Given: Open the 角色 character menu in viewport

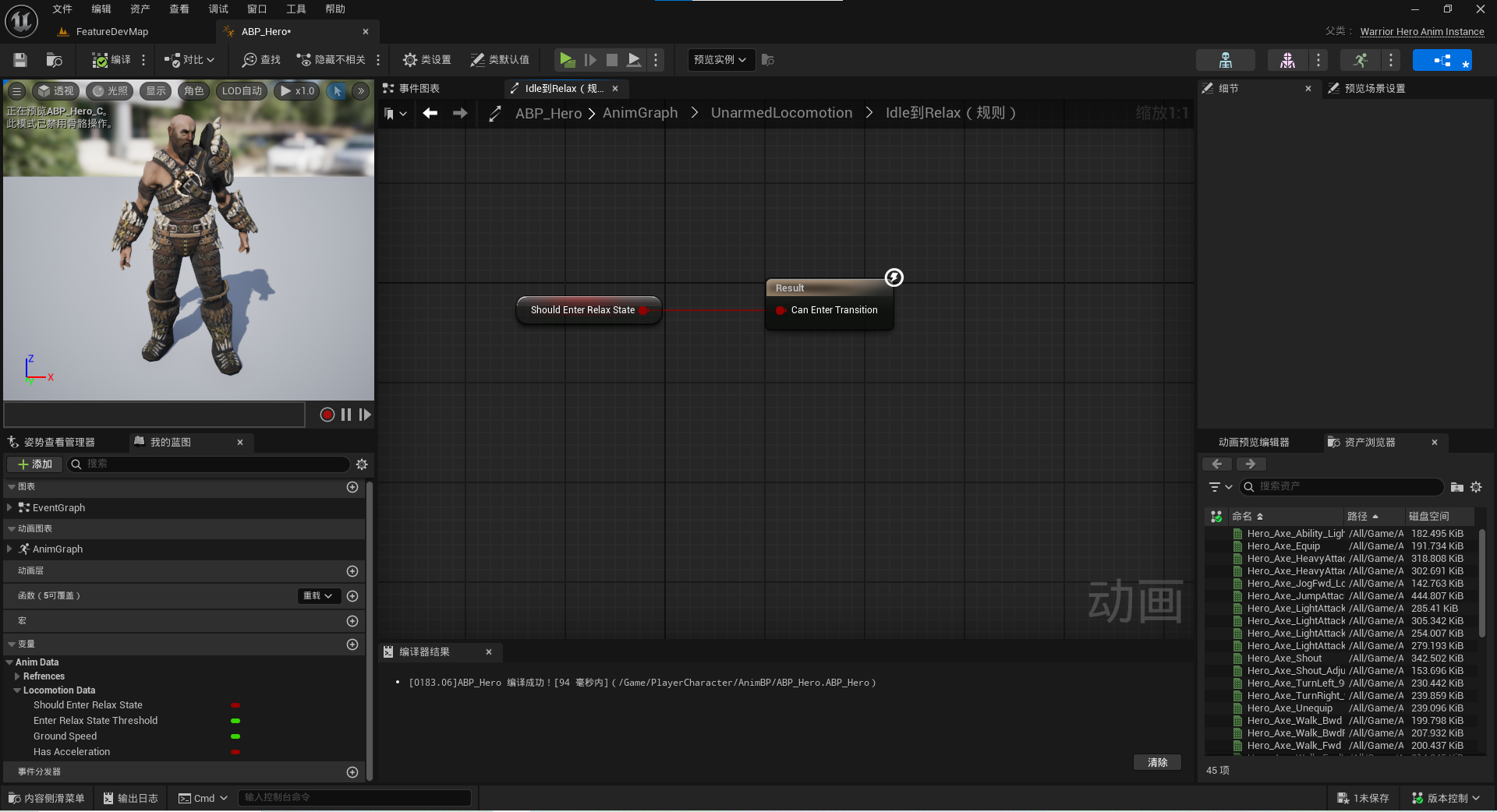Looking at the screenshot, I should pos(194,91).
